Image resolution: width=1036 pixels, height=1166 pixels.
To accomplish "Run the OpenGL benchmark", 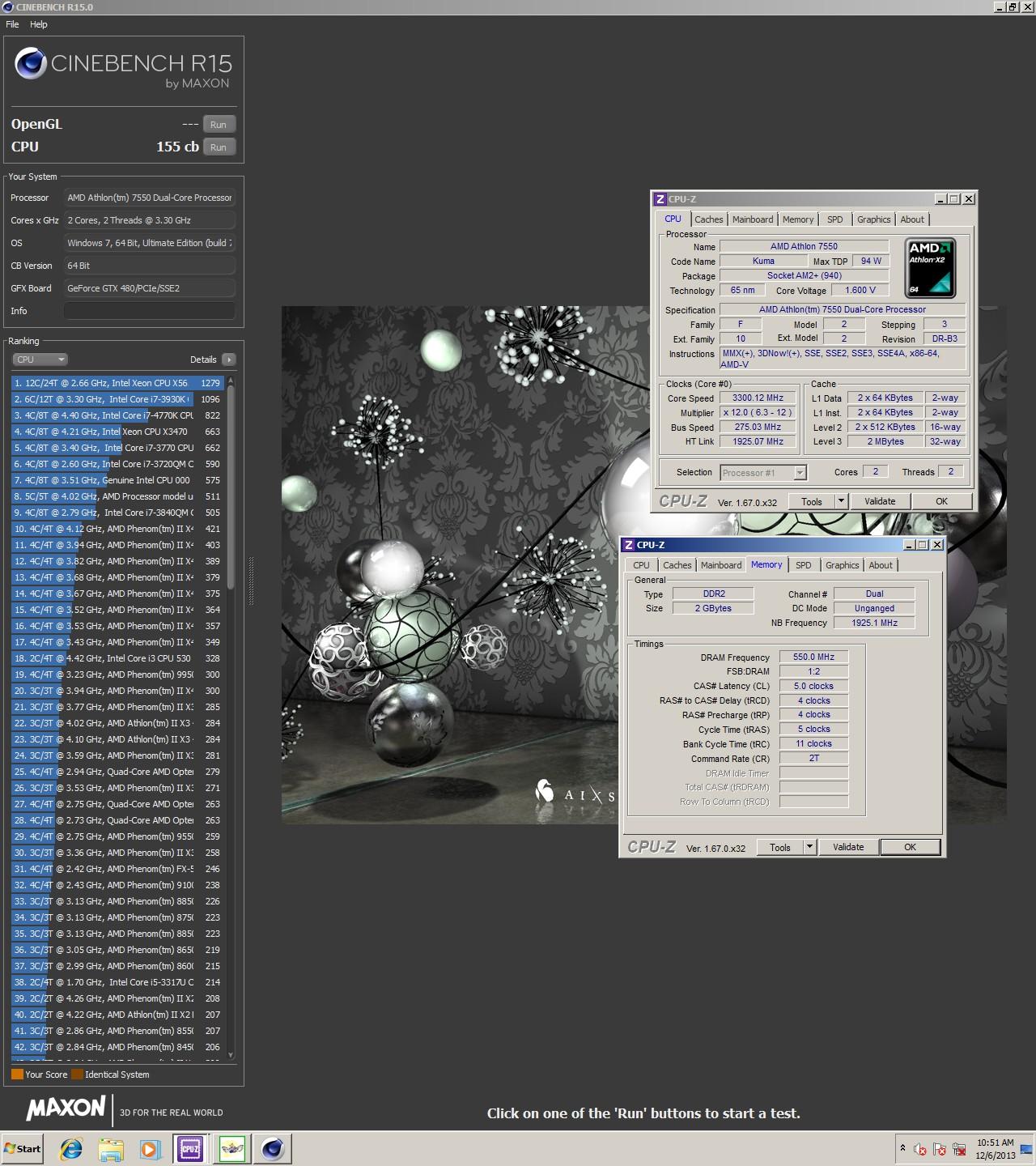I will pyautogui.click(x=219, y=125).
